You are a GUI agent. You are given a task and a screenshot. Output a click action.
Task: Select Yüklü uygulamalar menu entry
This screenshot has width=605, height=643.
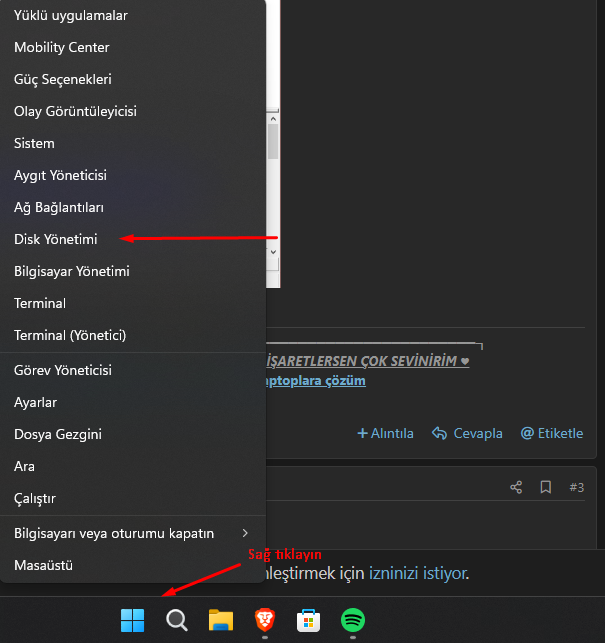(133, 16)
